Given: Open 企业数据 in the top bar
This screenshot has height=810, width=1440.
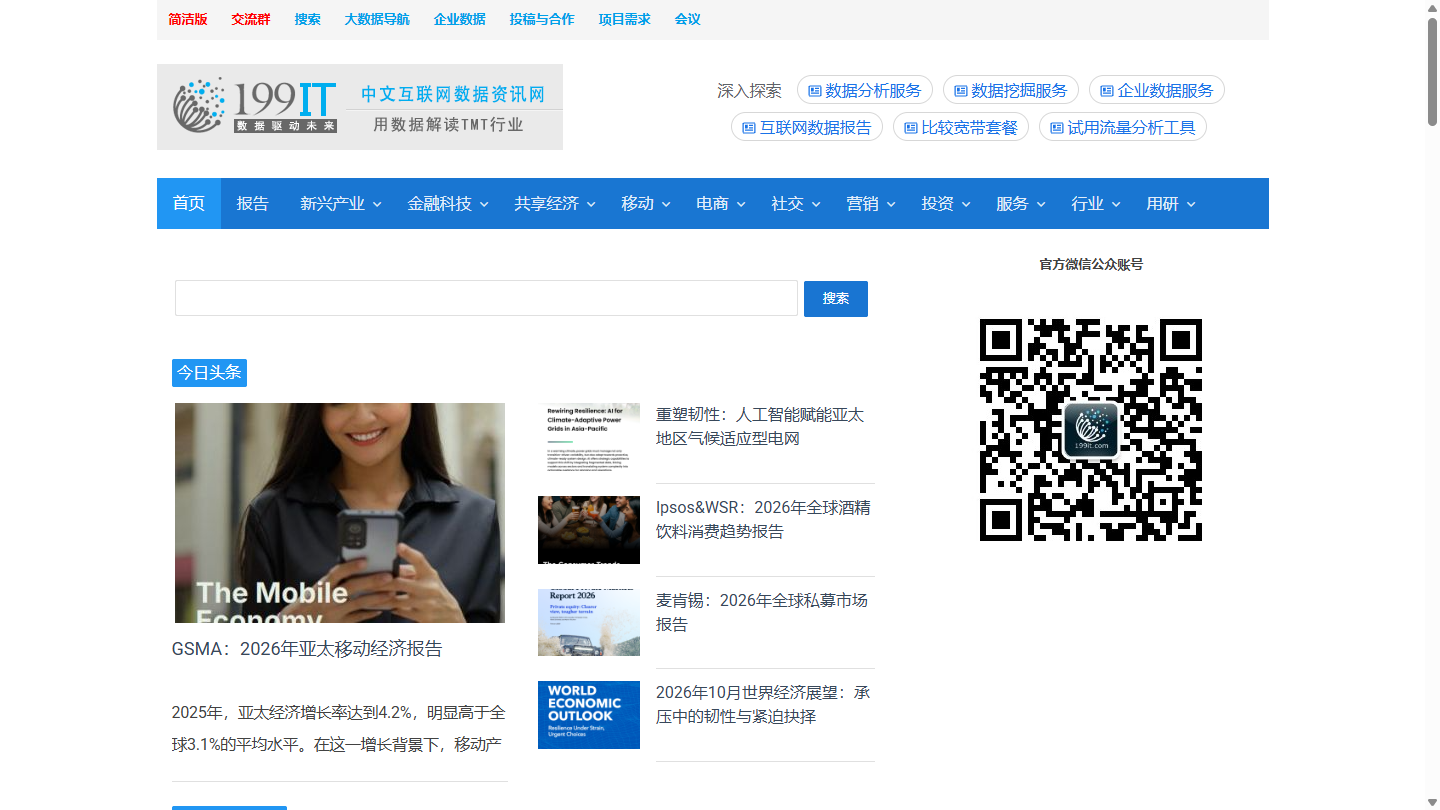Looking at the screenshot, I should point(460,19).
